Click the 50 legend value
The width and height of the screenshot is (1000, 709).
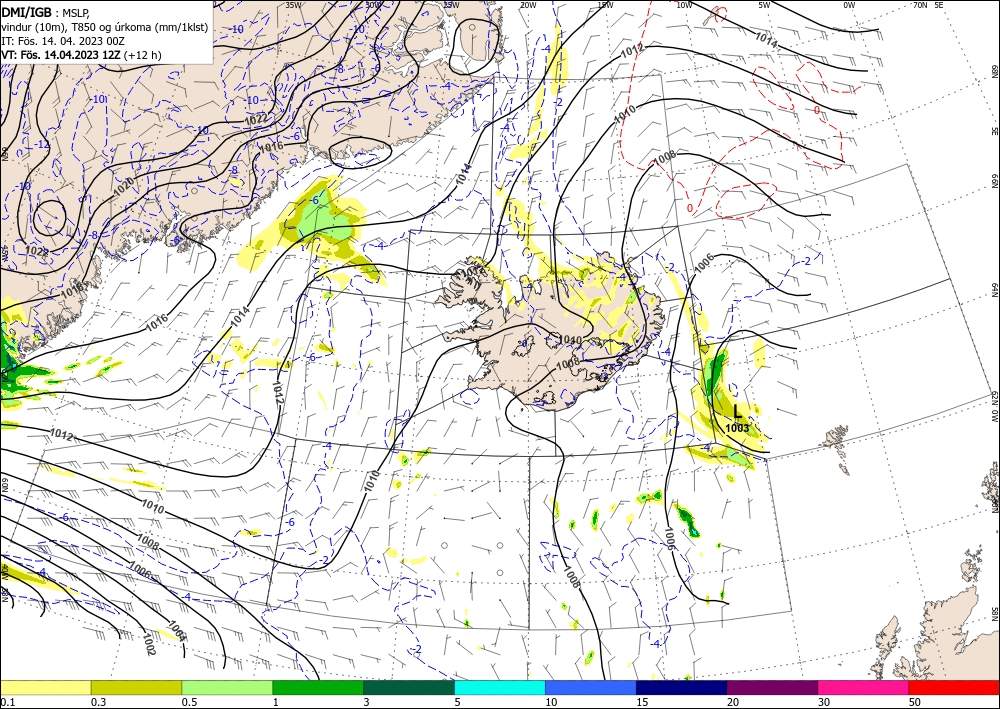(x=915, y=702)
